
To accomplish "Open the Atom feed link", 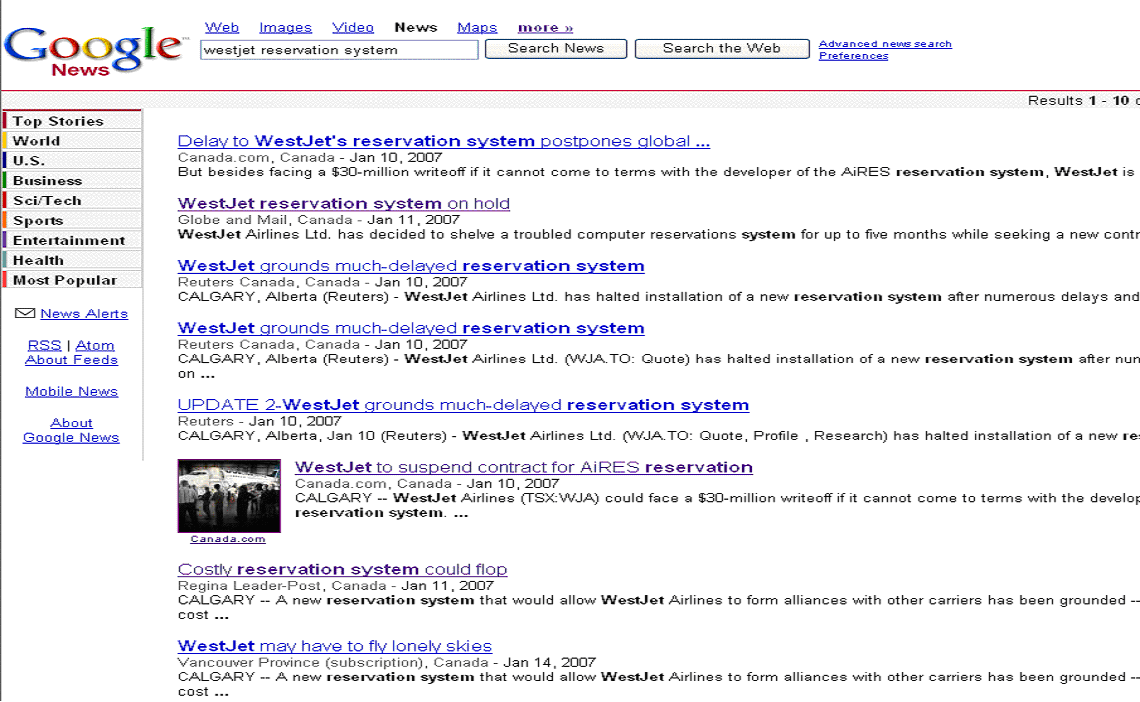I will coord(95,345).
